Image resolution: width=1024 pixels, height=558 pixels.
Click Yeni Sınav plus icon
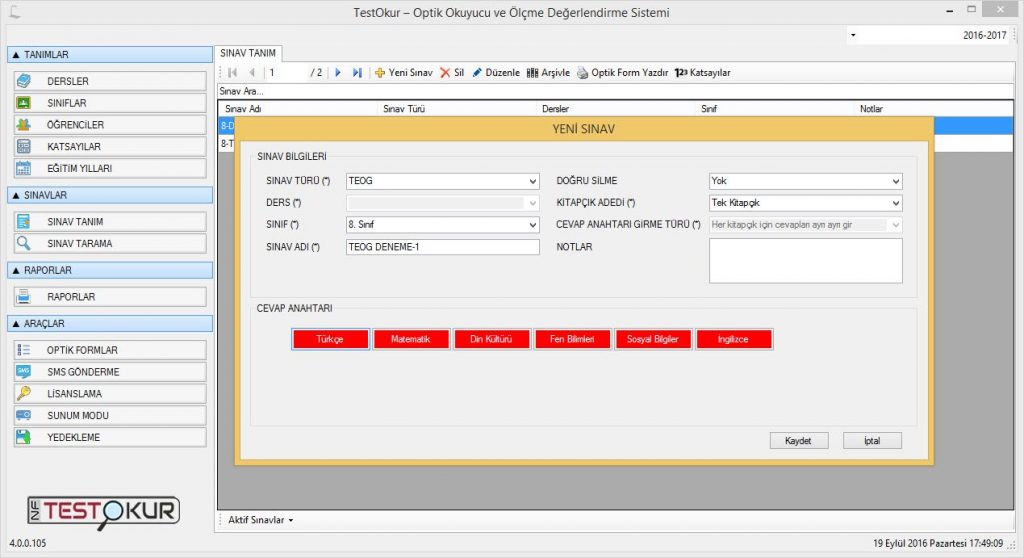tap(380, 73)
